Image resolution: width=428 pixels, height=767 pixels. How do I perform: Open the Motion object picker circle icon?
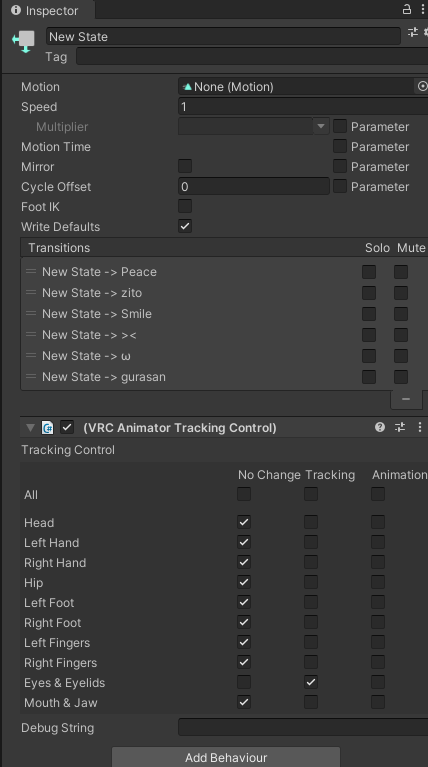[x=422, y=87]
